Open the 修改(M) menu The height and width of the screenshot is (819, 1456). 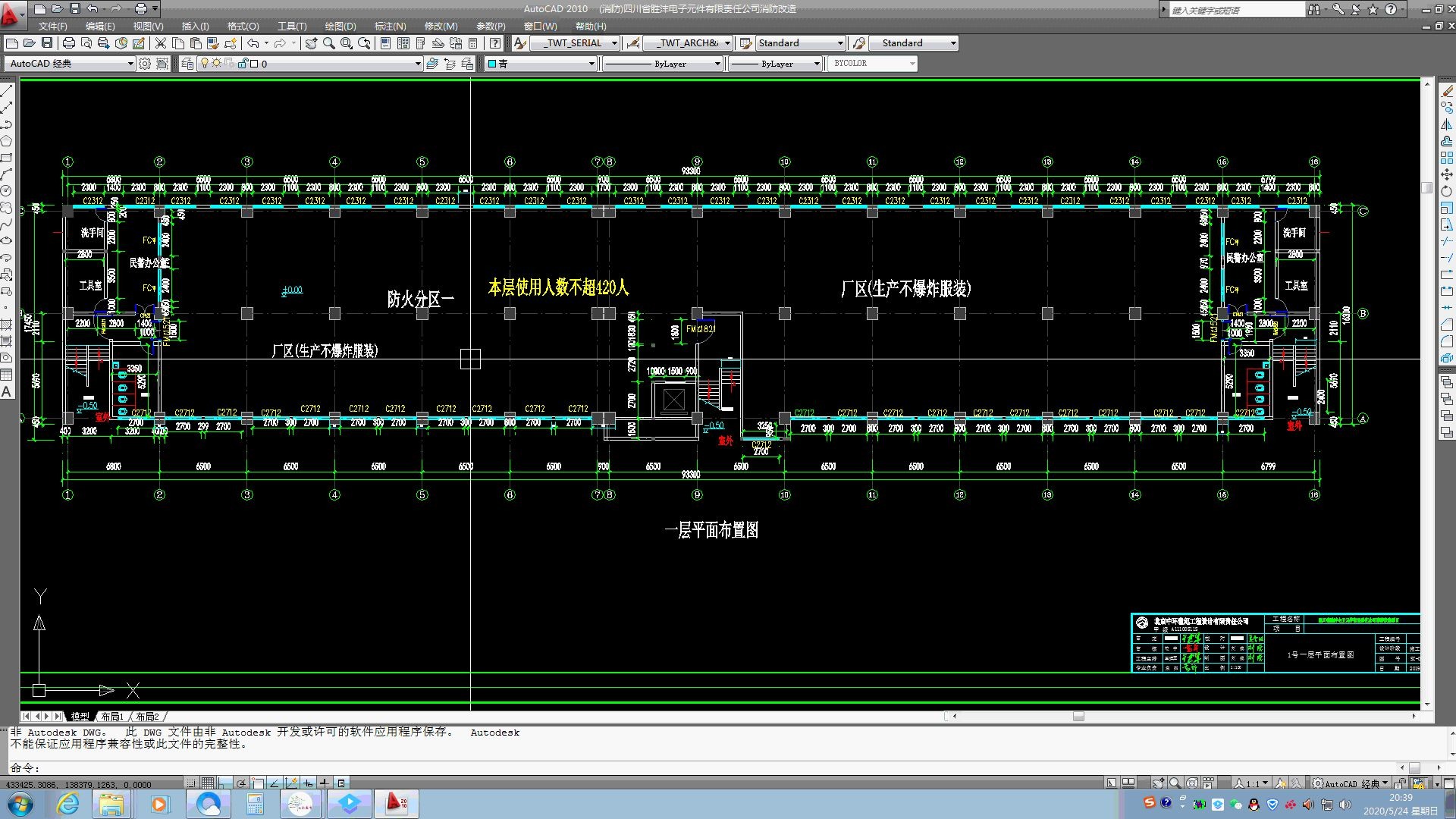(x=441, y=26)
